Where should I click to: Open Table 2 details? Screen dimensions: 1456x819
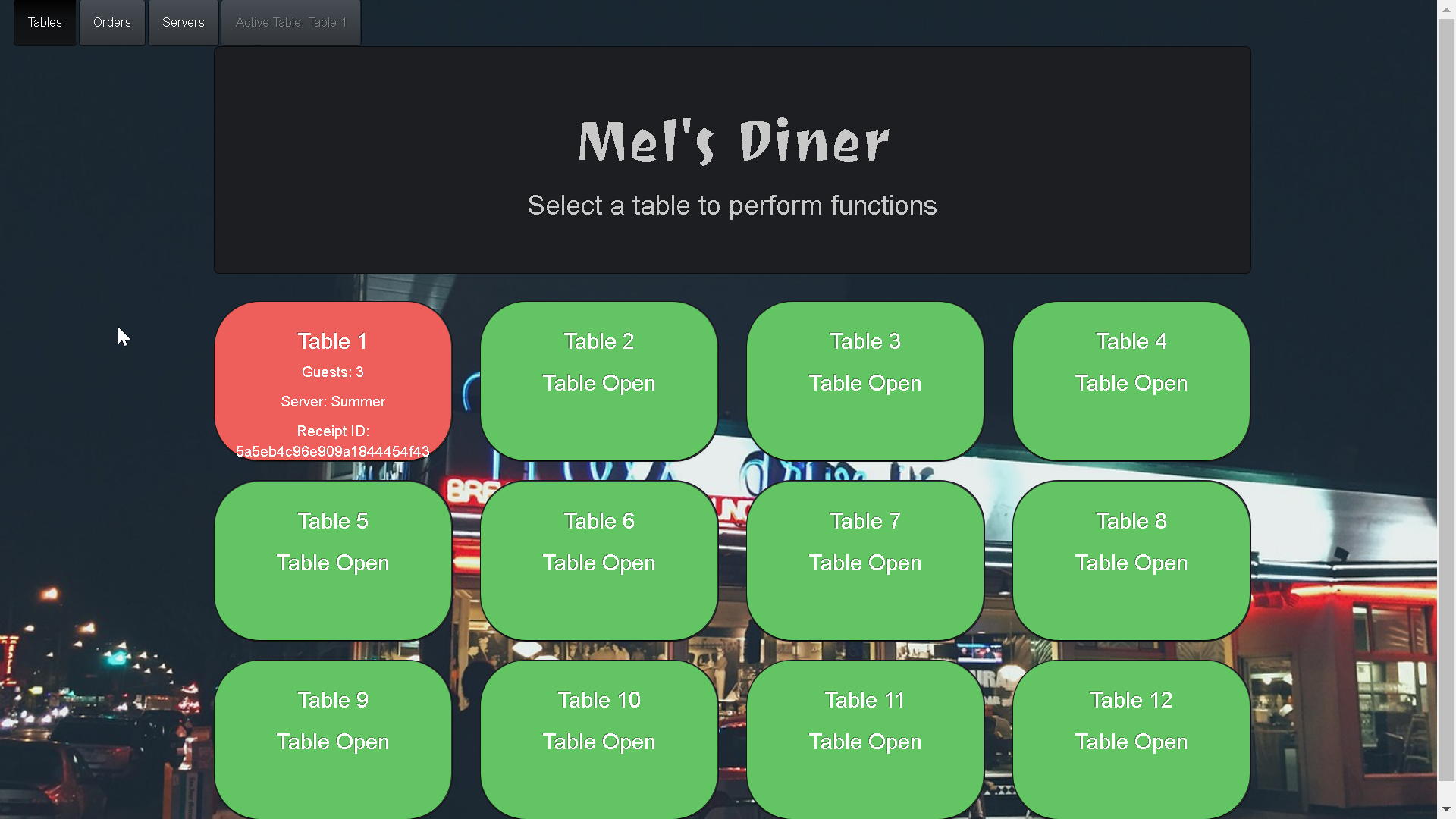point(599,381)
